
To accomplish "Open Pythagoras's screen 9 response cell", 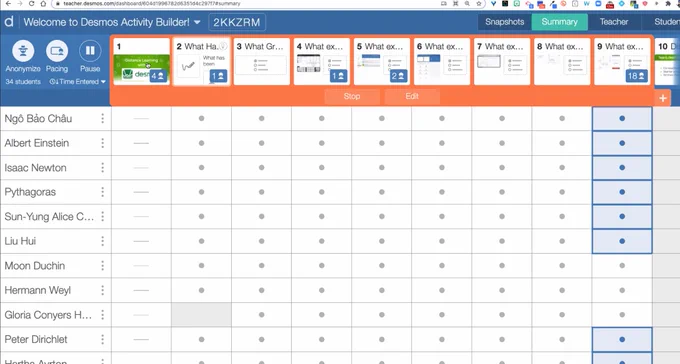I will coord(622,192).
